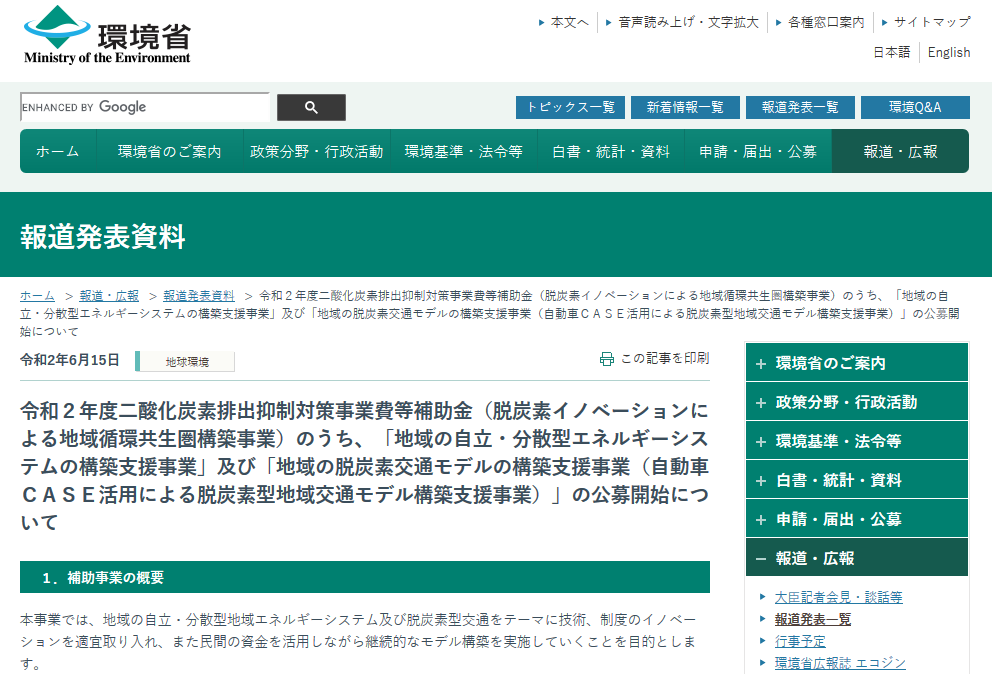Collapse the 報道・広報 sidebar section
992x674 pixels.
coord(857,558)
